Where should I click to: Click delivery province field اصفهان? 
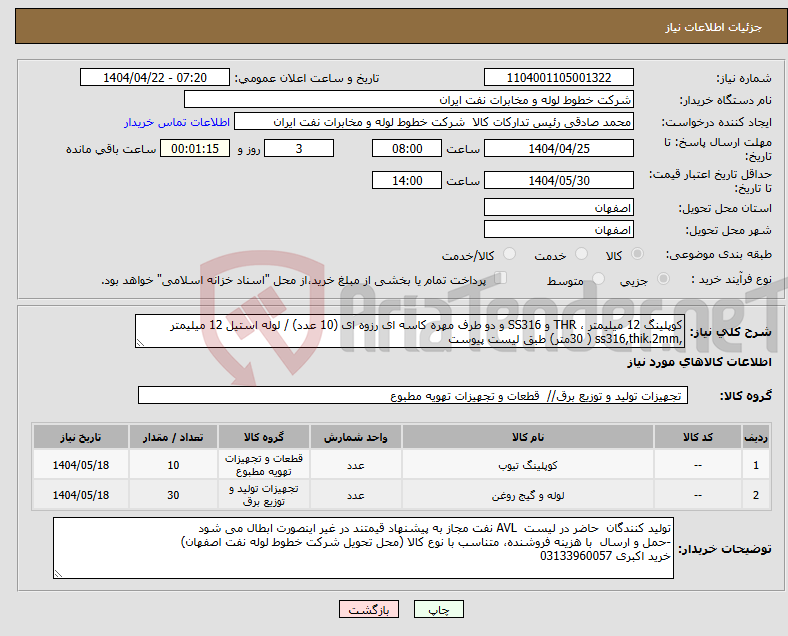(558, 207)
